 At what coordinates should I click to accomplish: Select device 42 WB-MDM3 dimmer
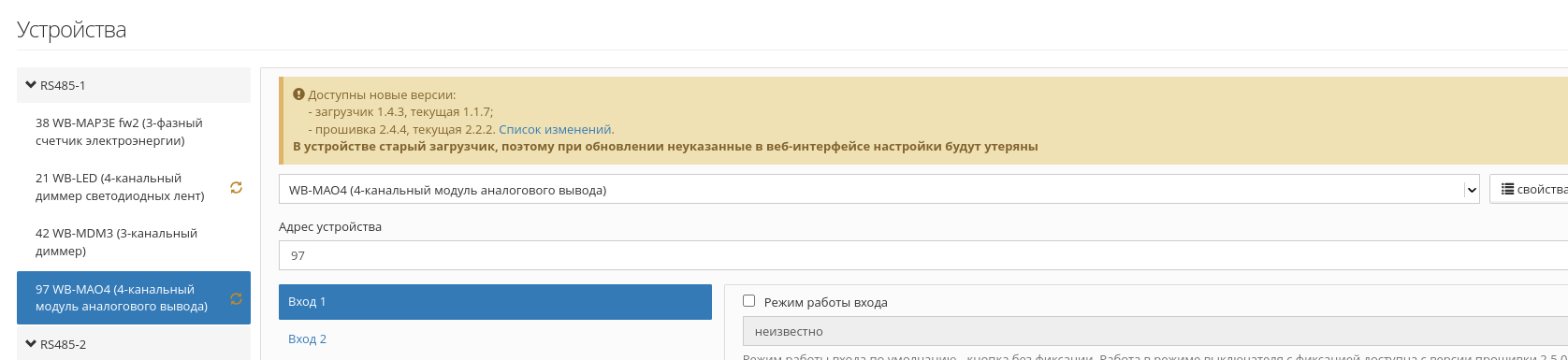pyautogui.click(x=134, y=242)
